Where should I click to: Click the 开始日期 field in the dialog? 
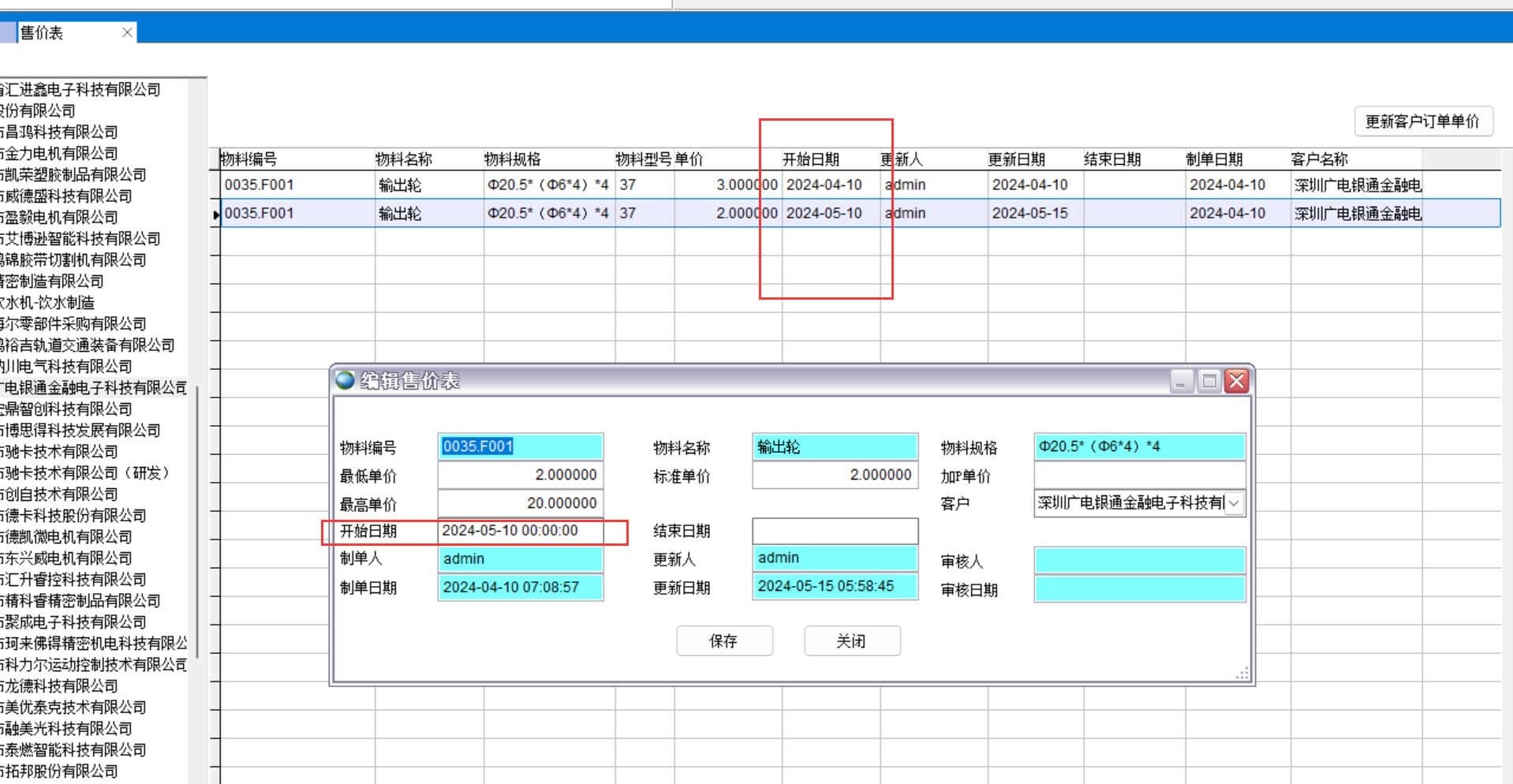[x=520, y=531]
